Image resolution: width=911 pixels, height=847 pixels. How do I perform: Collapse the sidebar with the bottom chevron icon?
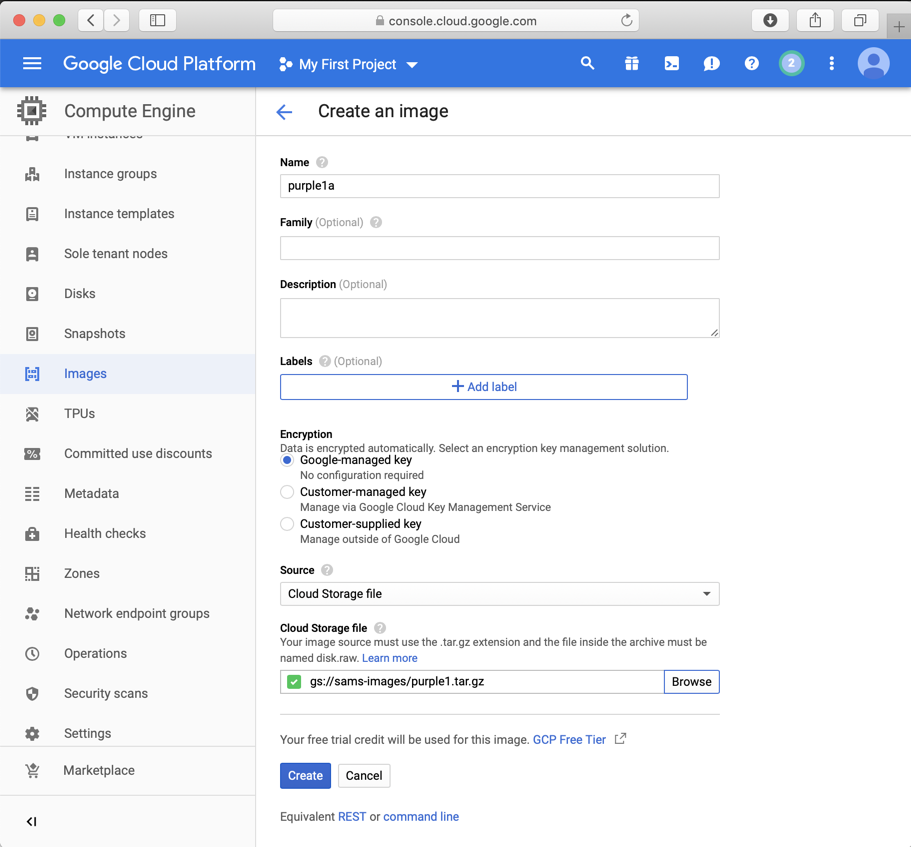32,821
